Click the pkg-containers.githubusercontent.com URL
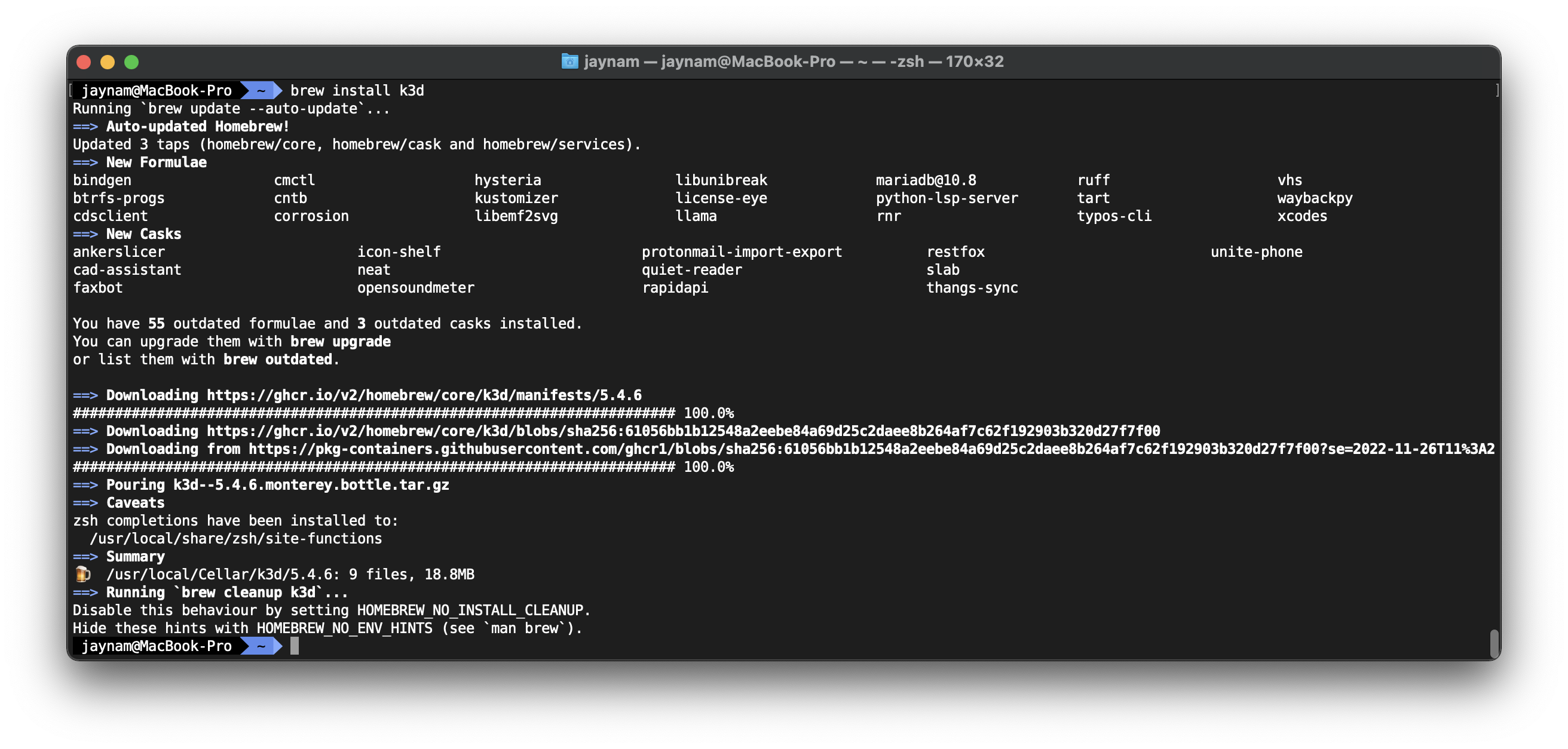The height and width of the screenshot is (749, 1568). (x=872, y=449)
